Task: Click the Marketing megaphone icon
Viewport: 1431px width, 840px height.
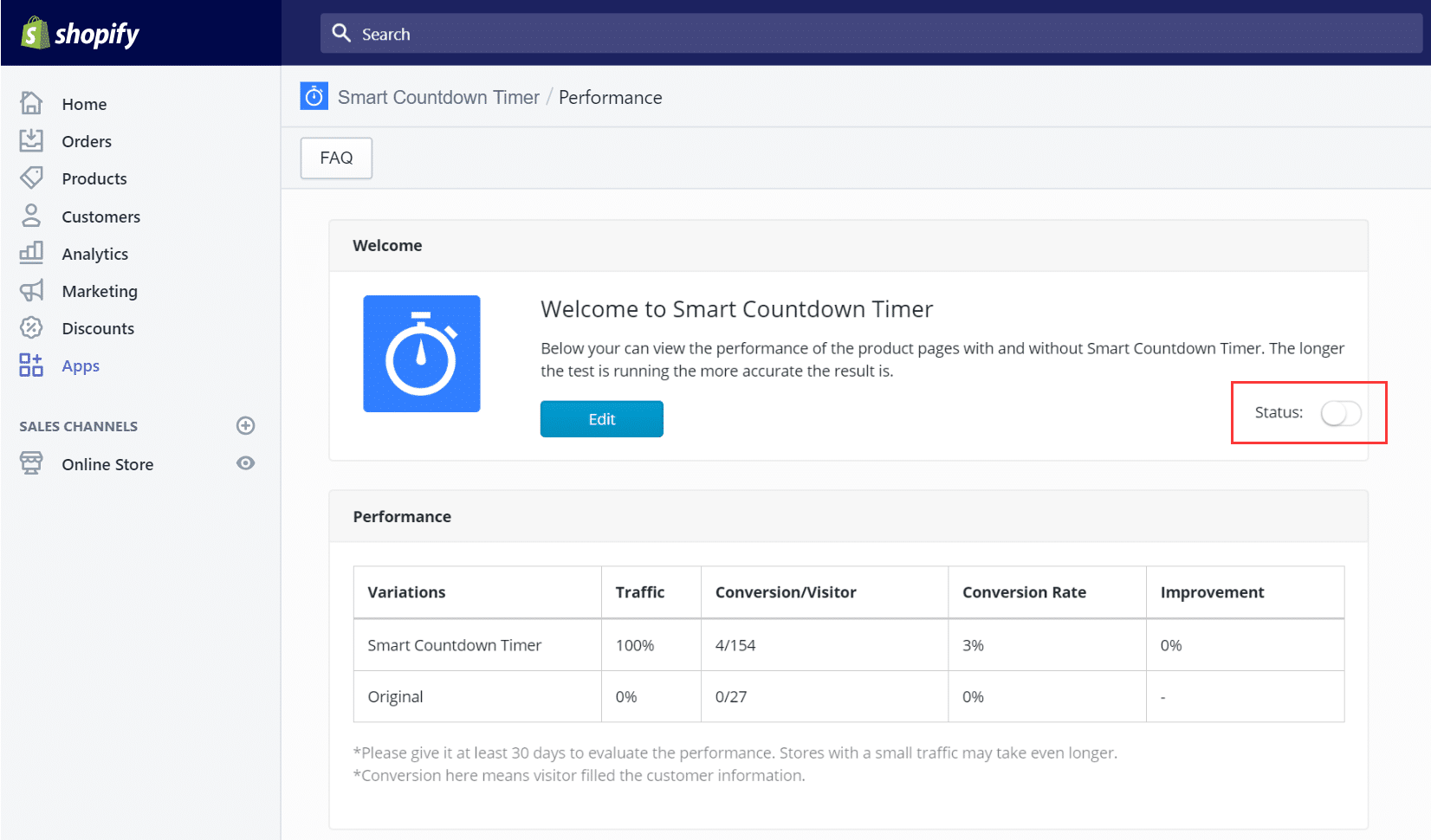Action: click(x=31, y=291)
